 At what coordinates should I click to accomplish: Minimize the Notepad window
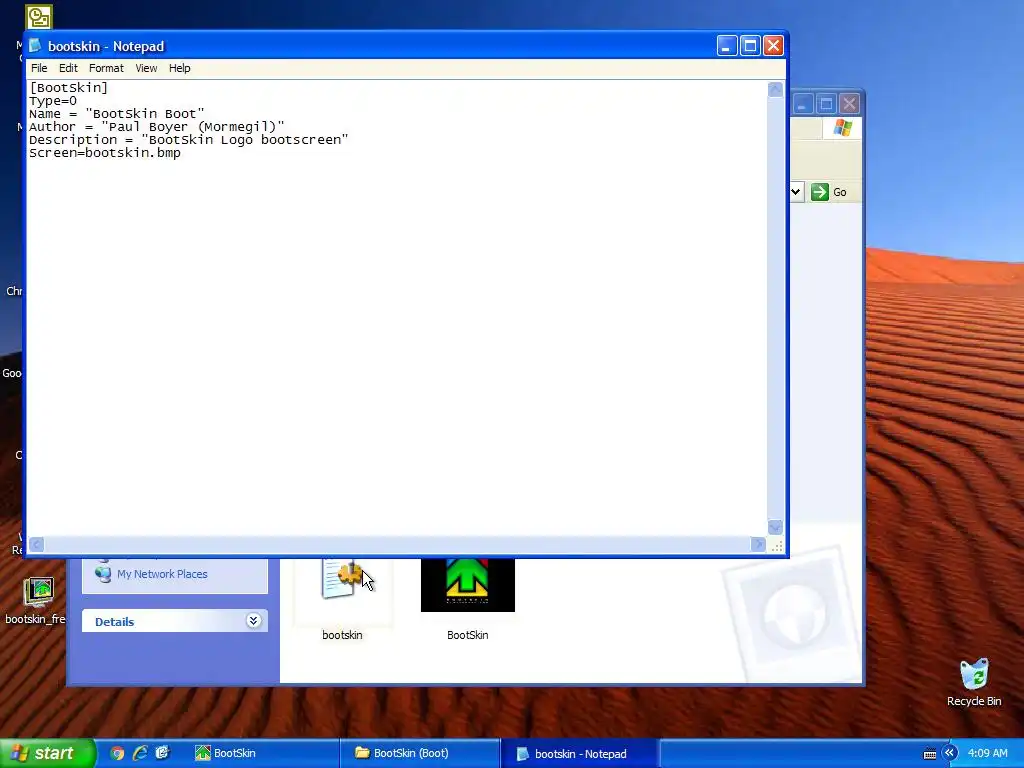coord(727,46)
